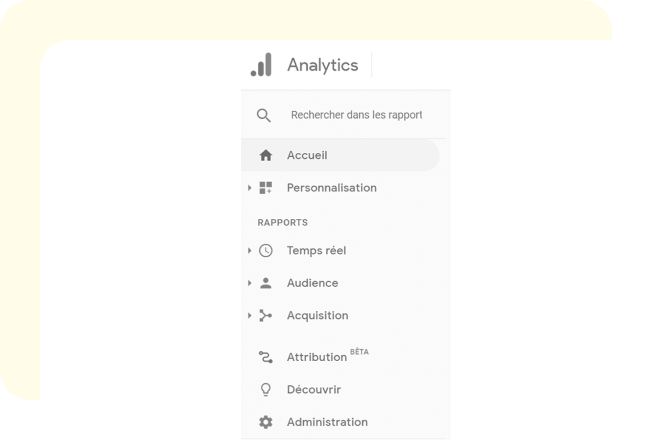This screenshot has width=652, height=440.
Task: Expand the Personnalisation section arrow
Action: tap(249, 188)
